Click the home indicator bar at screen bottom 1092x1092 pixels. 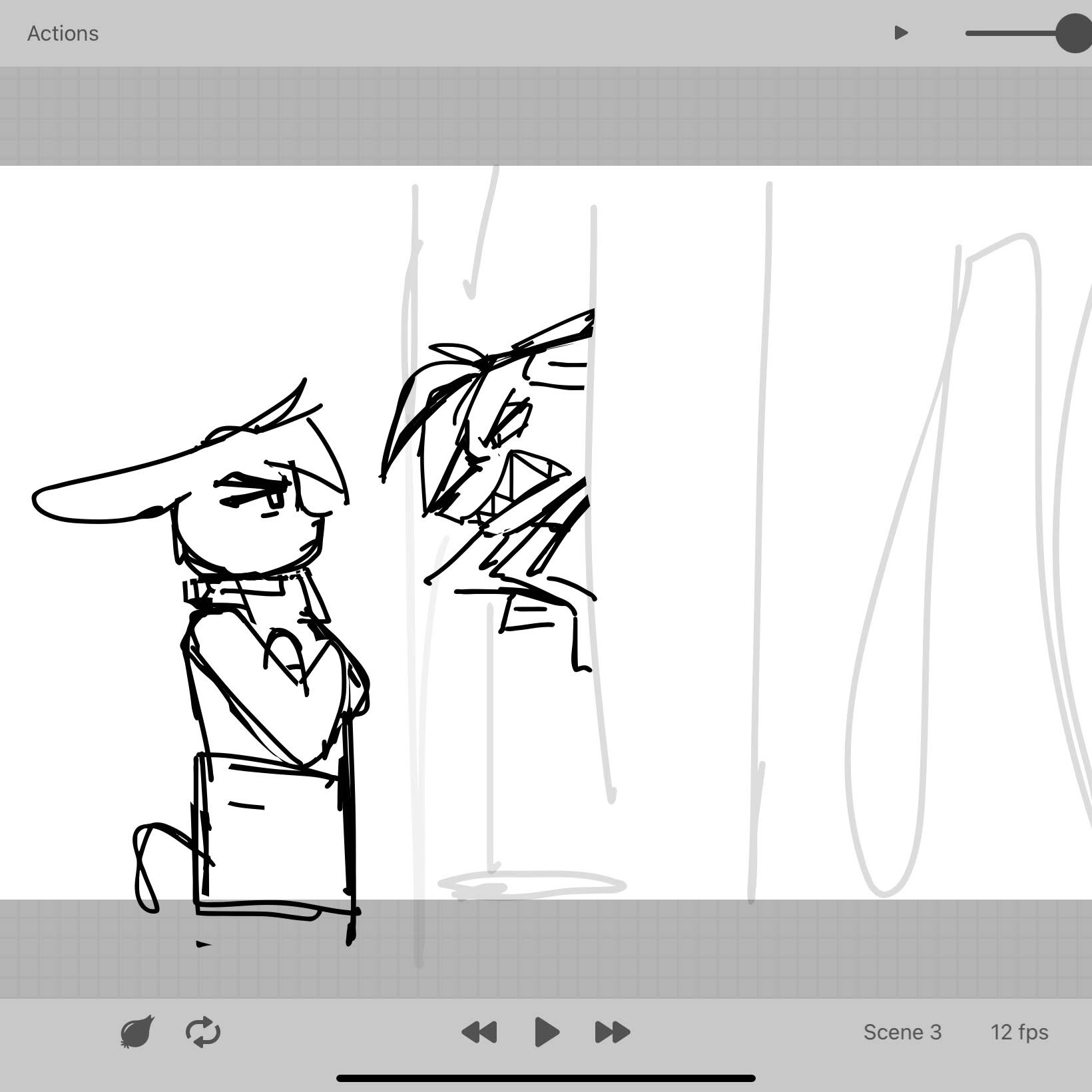click(x=546, y=1078)
